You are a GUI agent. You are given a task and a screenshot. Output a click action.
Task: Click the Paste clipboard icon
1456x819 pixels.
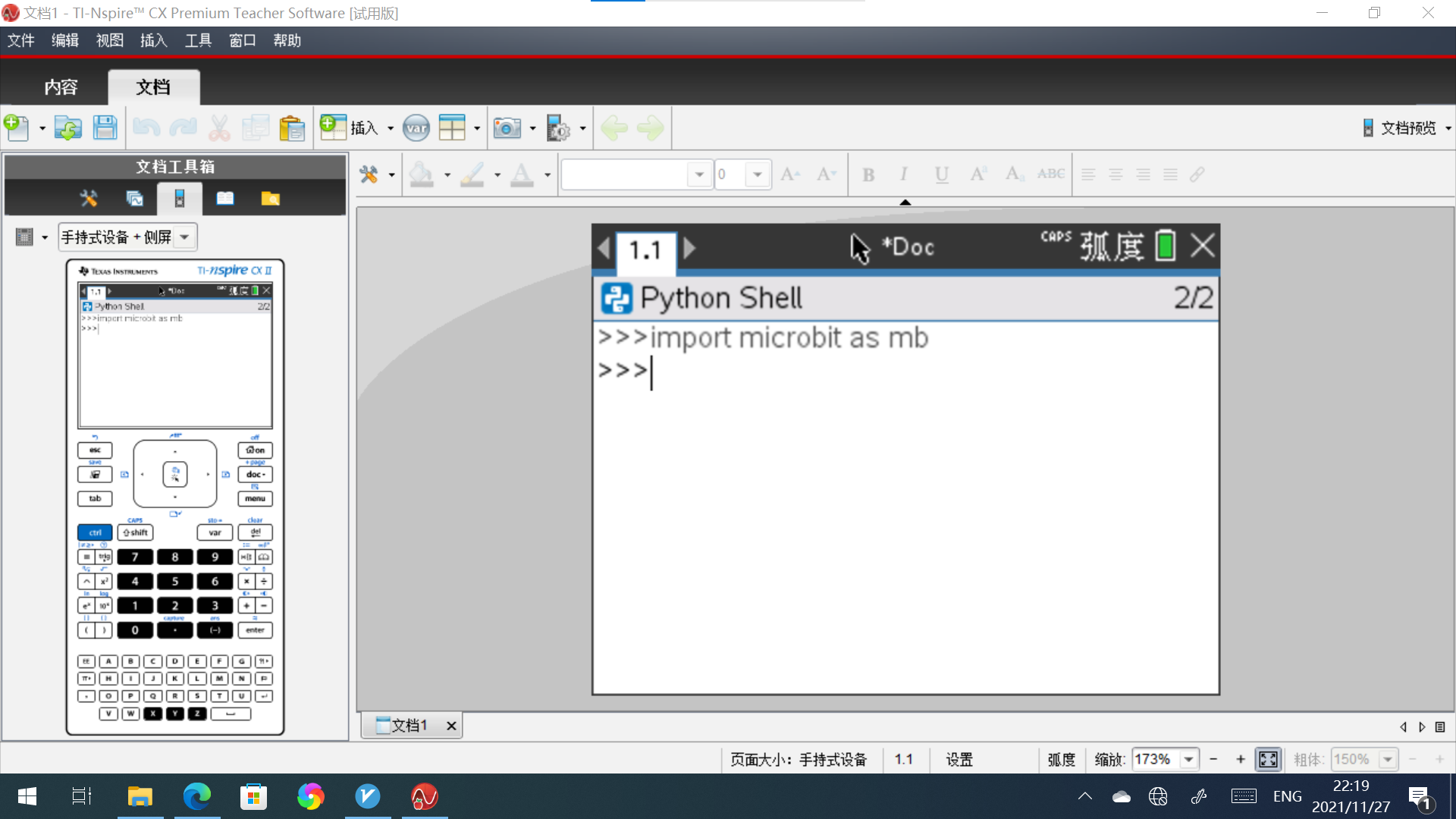[292, 127]
